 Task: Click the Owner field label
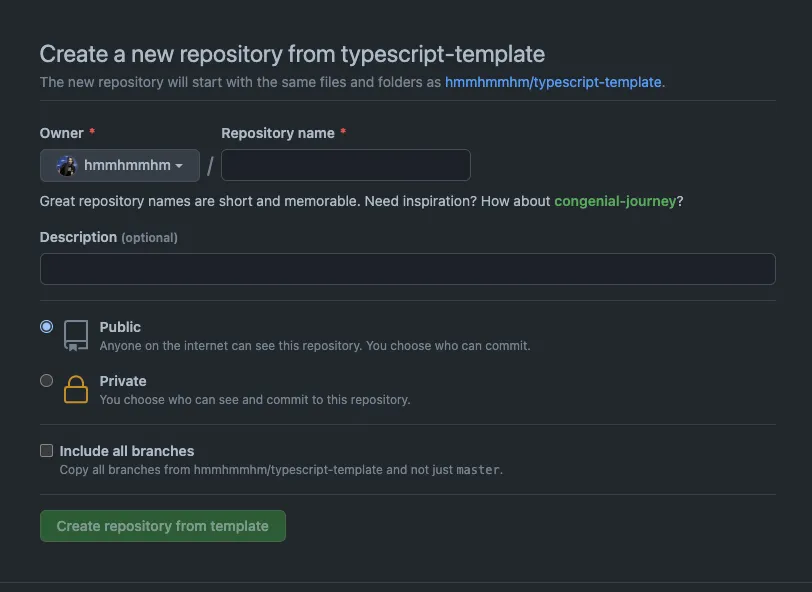(61, 133)
